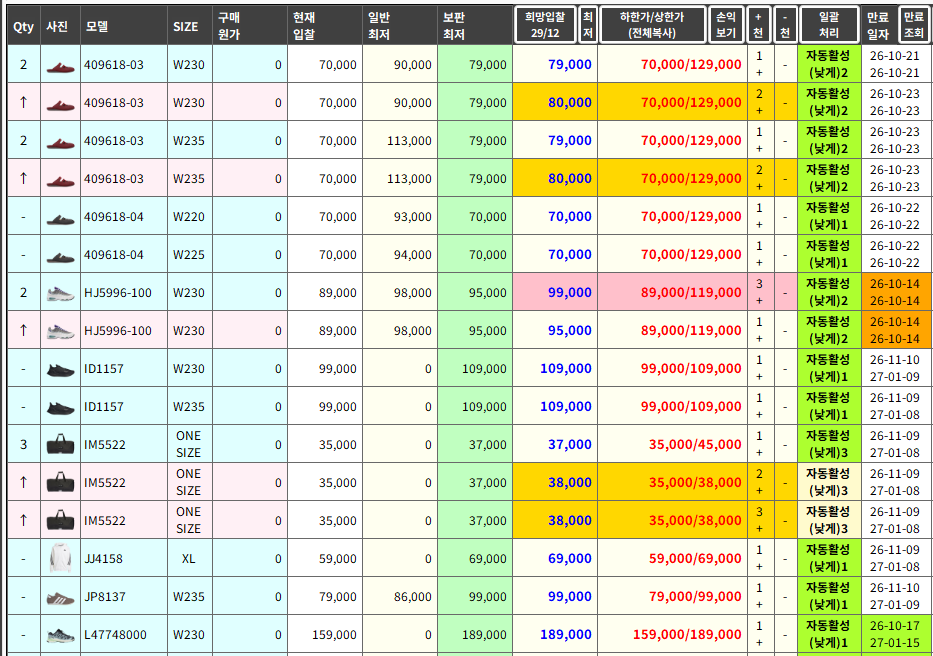Click 자동활성(낮게)1 in the 409618-04 W225 row
Screen dimensions: 933x656
click(828, 255)
